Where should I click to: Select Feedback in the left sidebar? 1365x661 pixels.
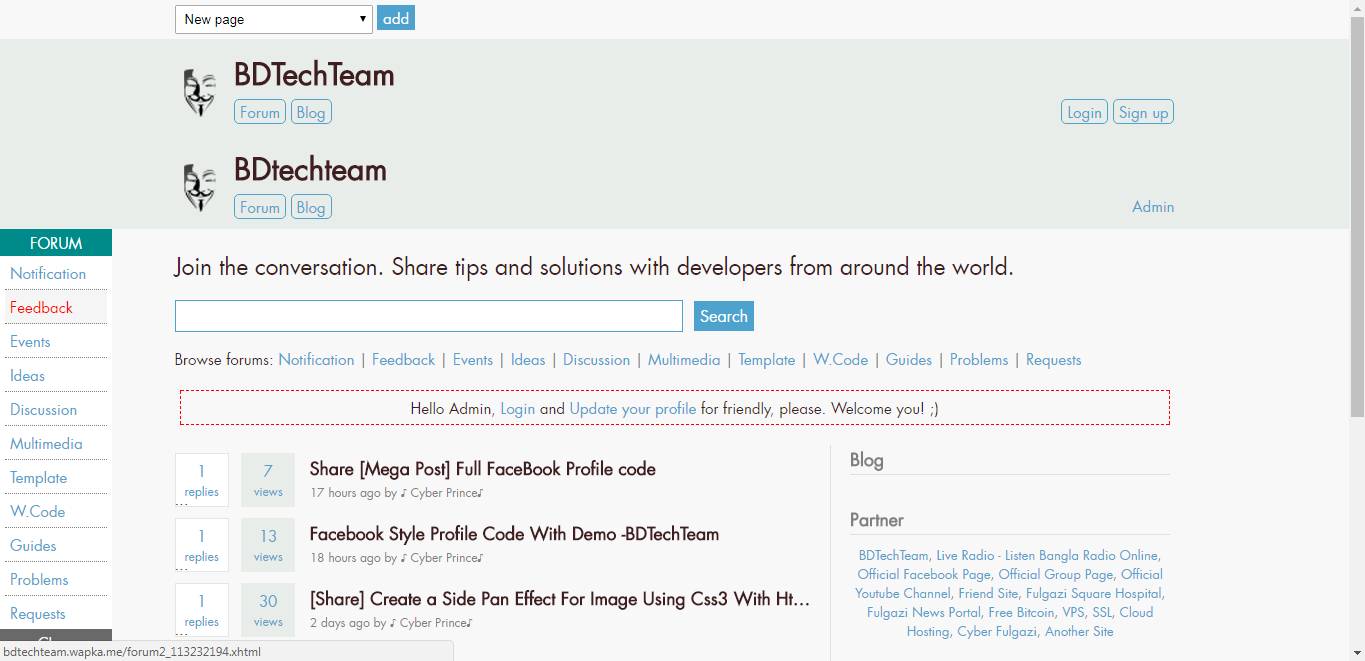click(54, 308)
